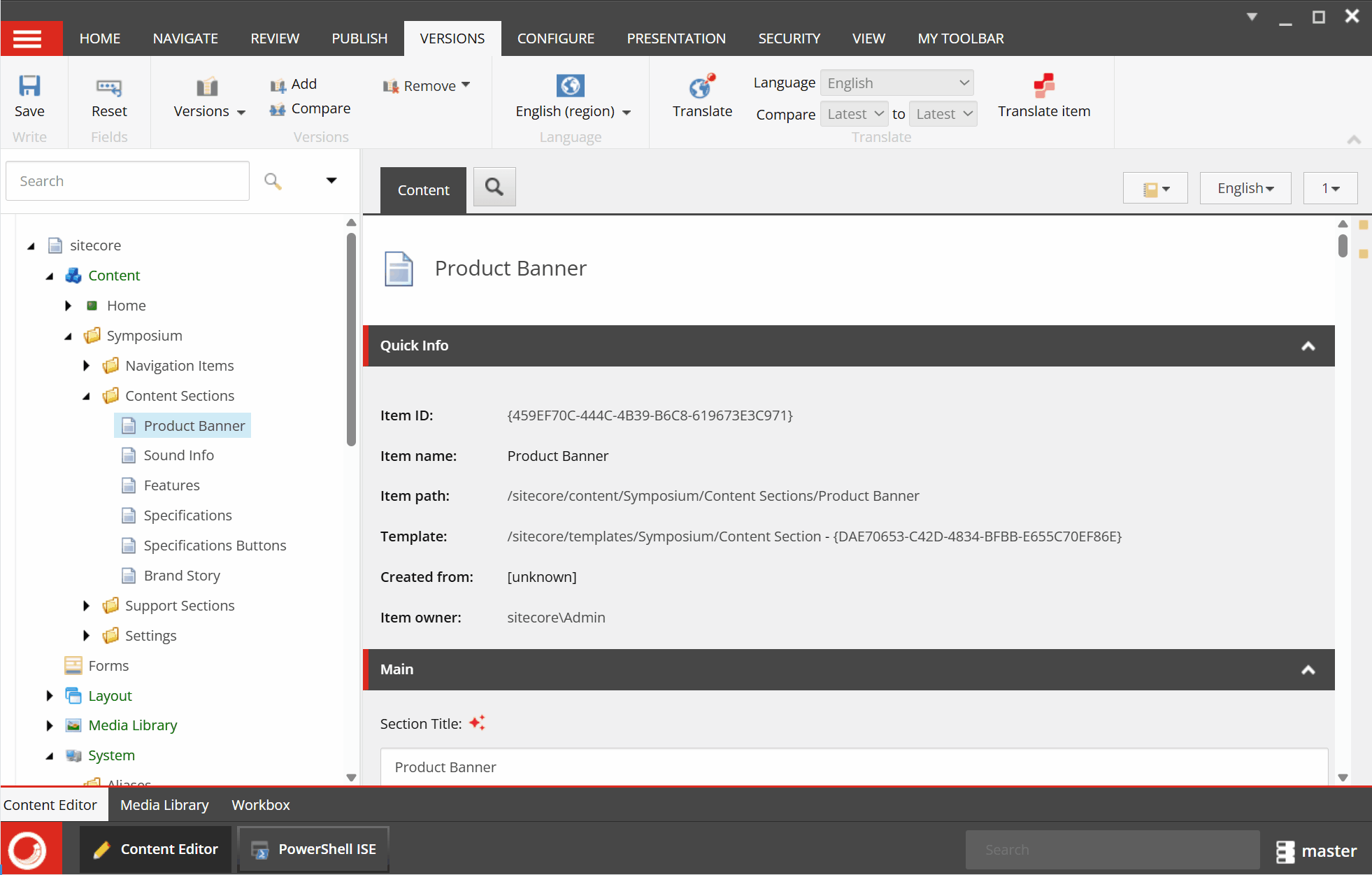Click the AI sparkle icon next to Section Title
This screenshot has width=1372, height=875.
click(x=477, y=723)
